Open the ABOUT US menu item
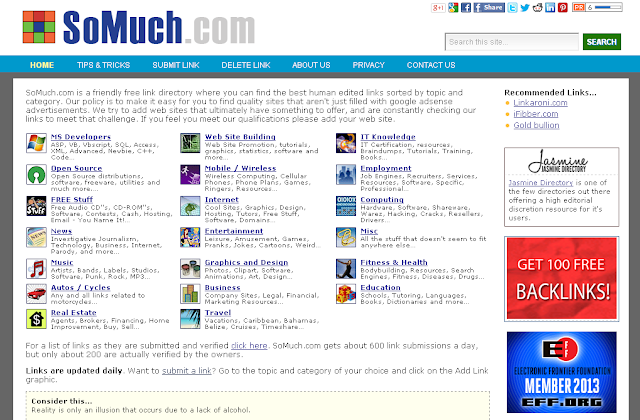This screenshot has width=640, height=420. coord(311,65)
